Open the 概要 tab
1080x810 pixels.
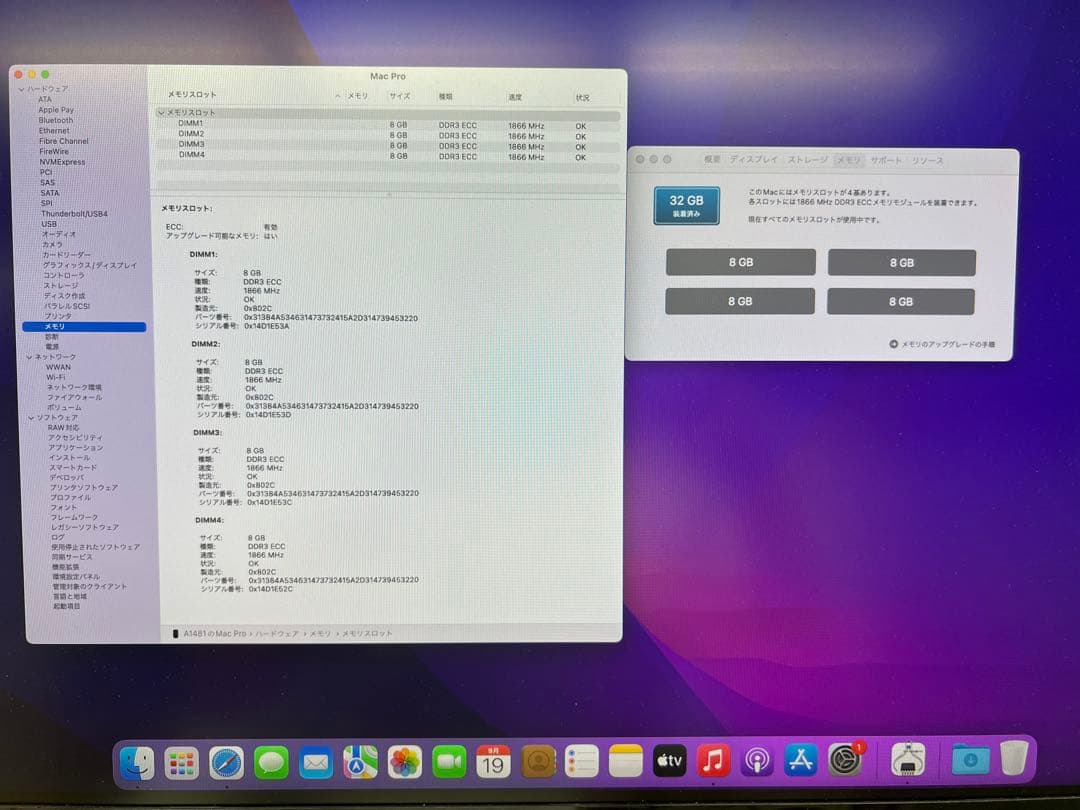click(713, 159)
